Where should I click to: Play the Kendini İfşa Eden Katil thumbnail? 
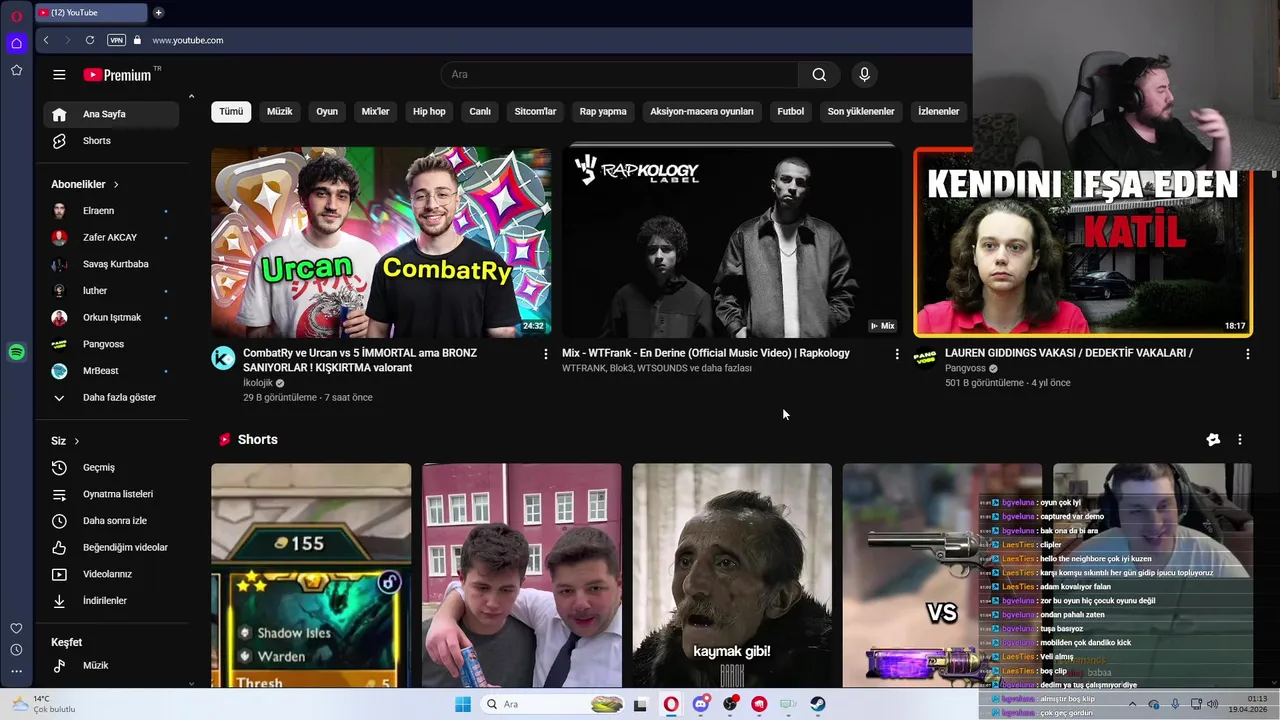1082,243
